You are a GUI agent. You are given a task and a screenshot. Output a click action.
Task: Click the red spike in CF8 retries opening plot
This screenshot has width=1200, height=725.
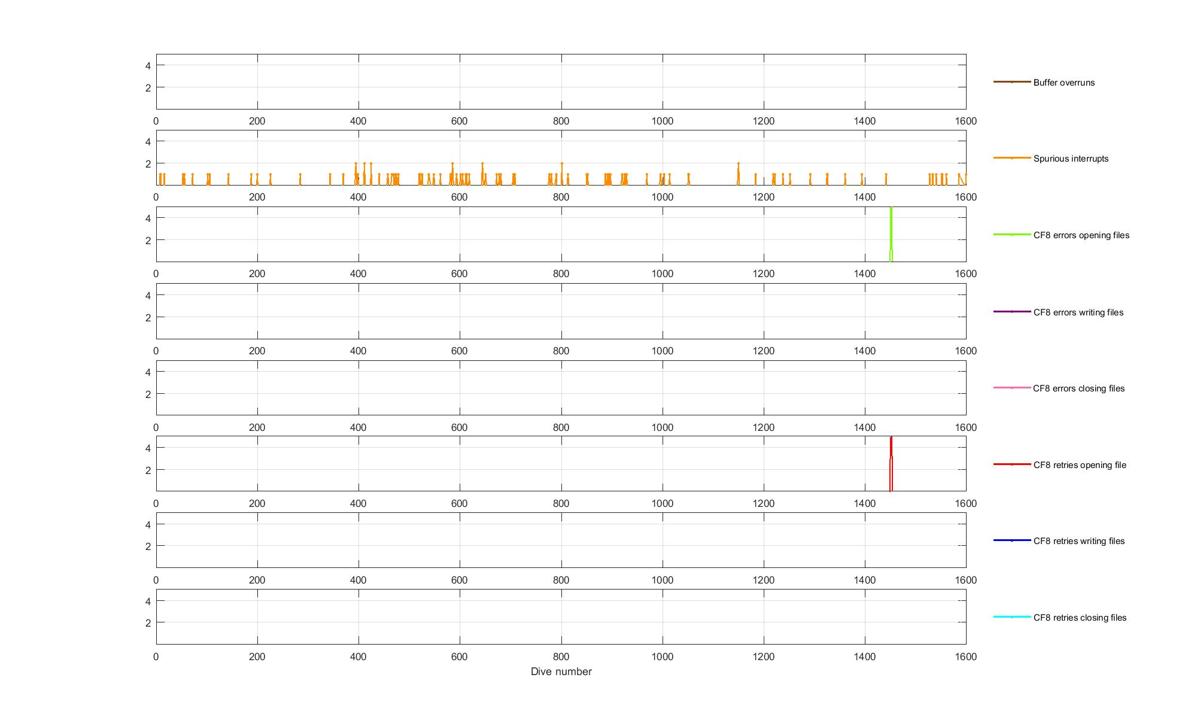(890, 463)
